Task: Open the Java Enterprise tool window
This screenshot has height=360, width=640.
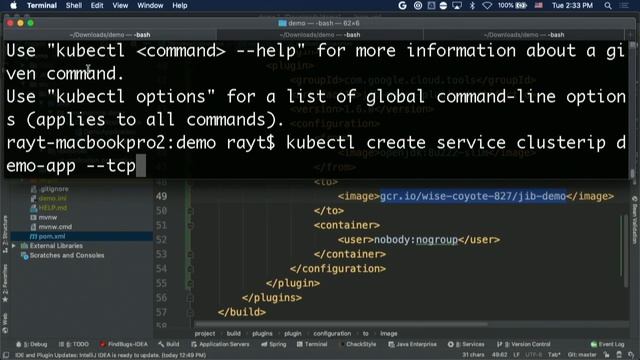Action: [412, 344]
